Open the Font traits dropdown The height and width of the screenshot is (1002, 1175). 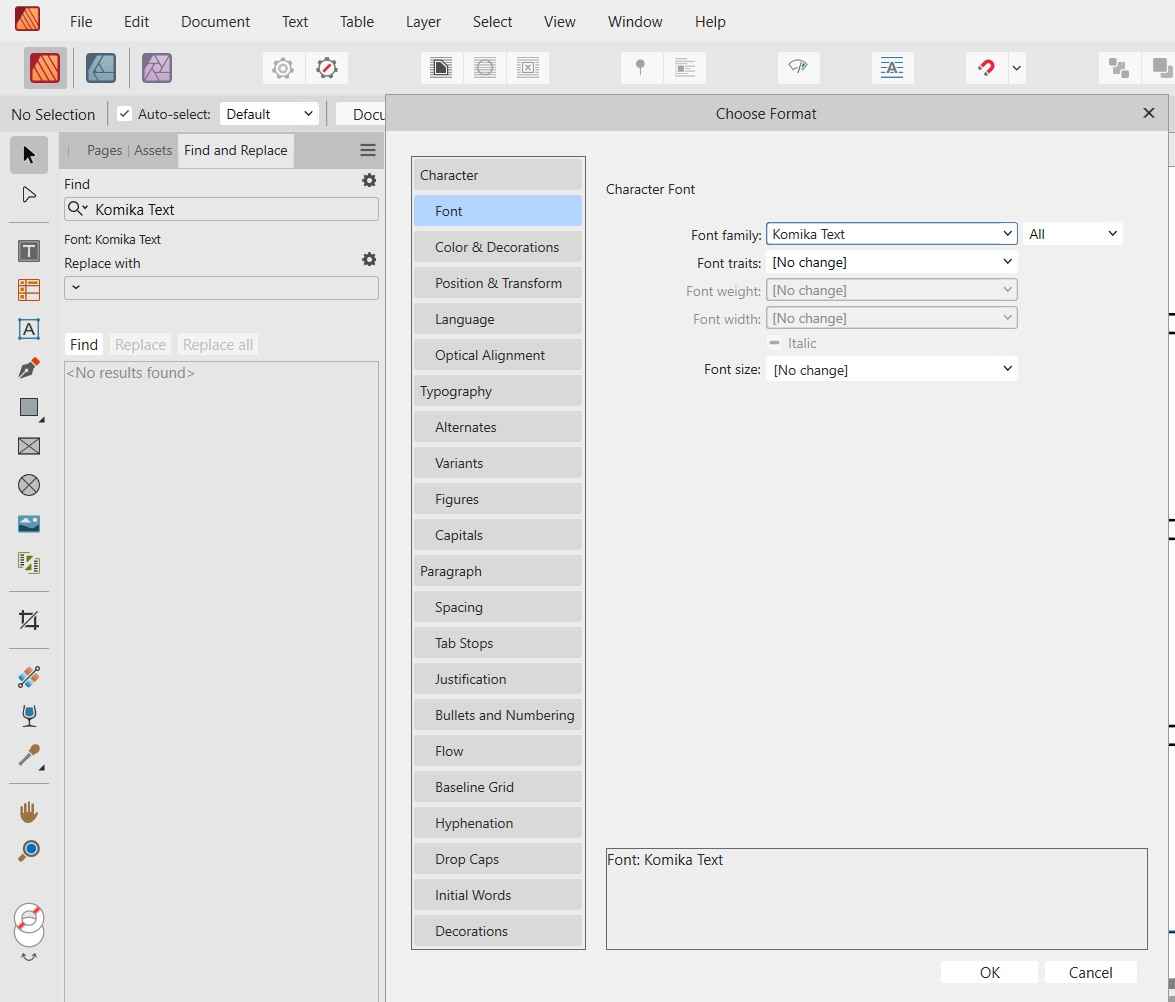(892, 262)
